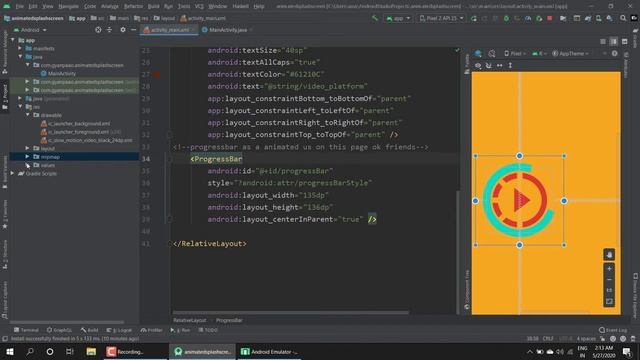Select the progress bar image in preview
Image resolution: width=640 pixels, height=360 pixels.
pyautogui.click(x=519, y=200)
